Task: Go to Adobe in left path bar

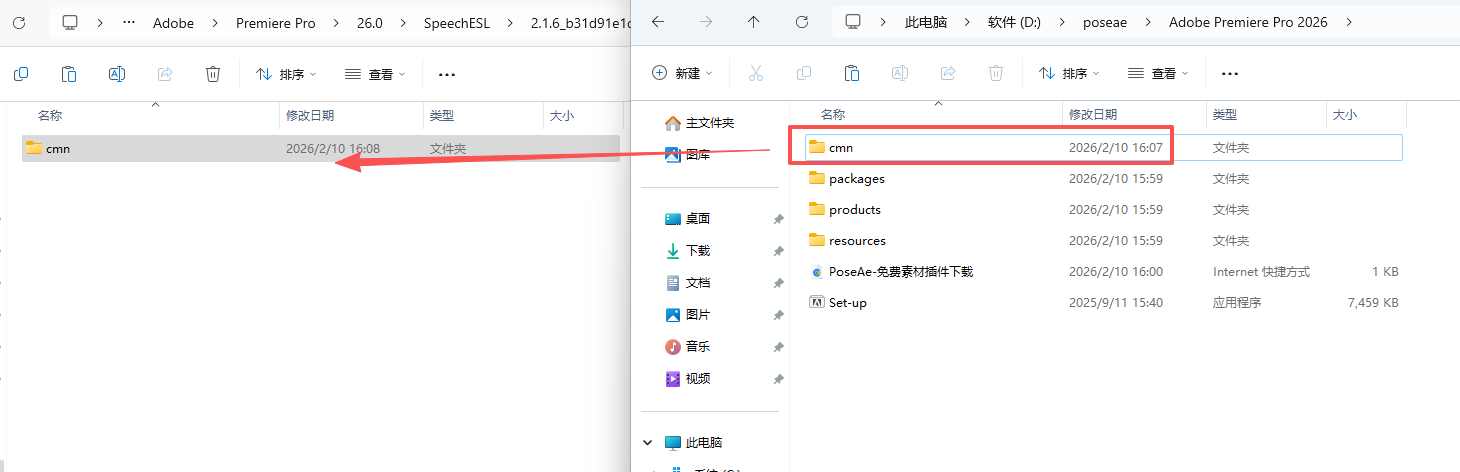Action: (x=173, y=22)
